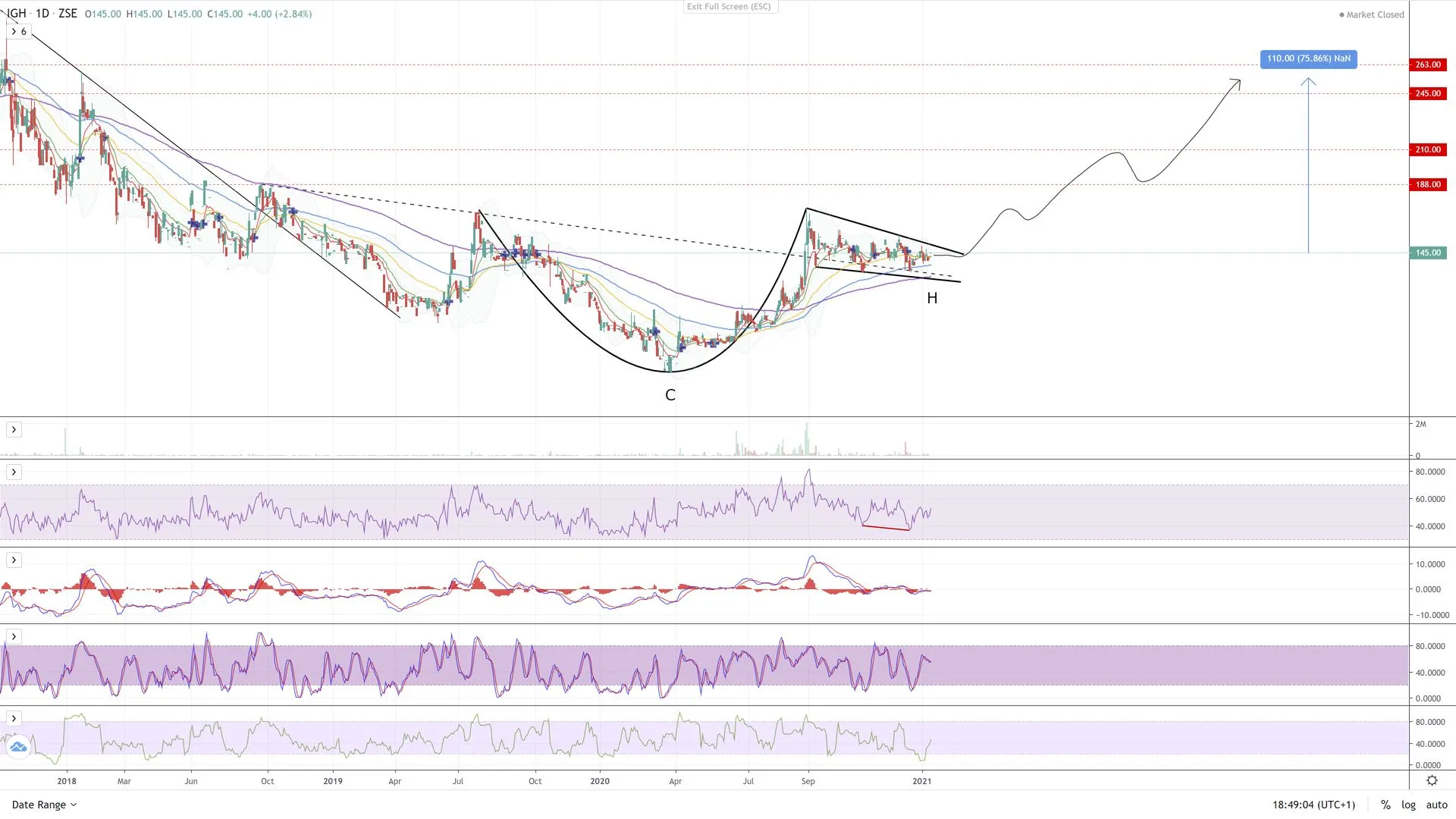Click the IGH symbol title
The height and width of the screenshot is (819, 1456).
tap(17, 14)
